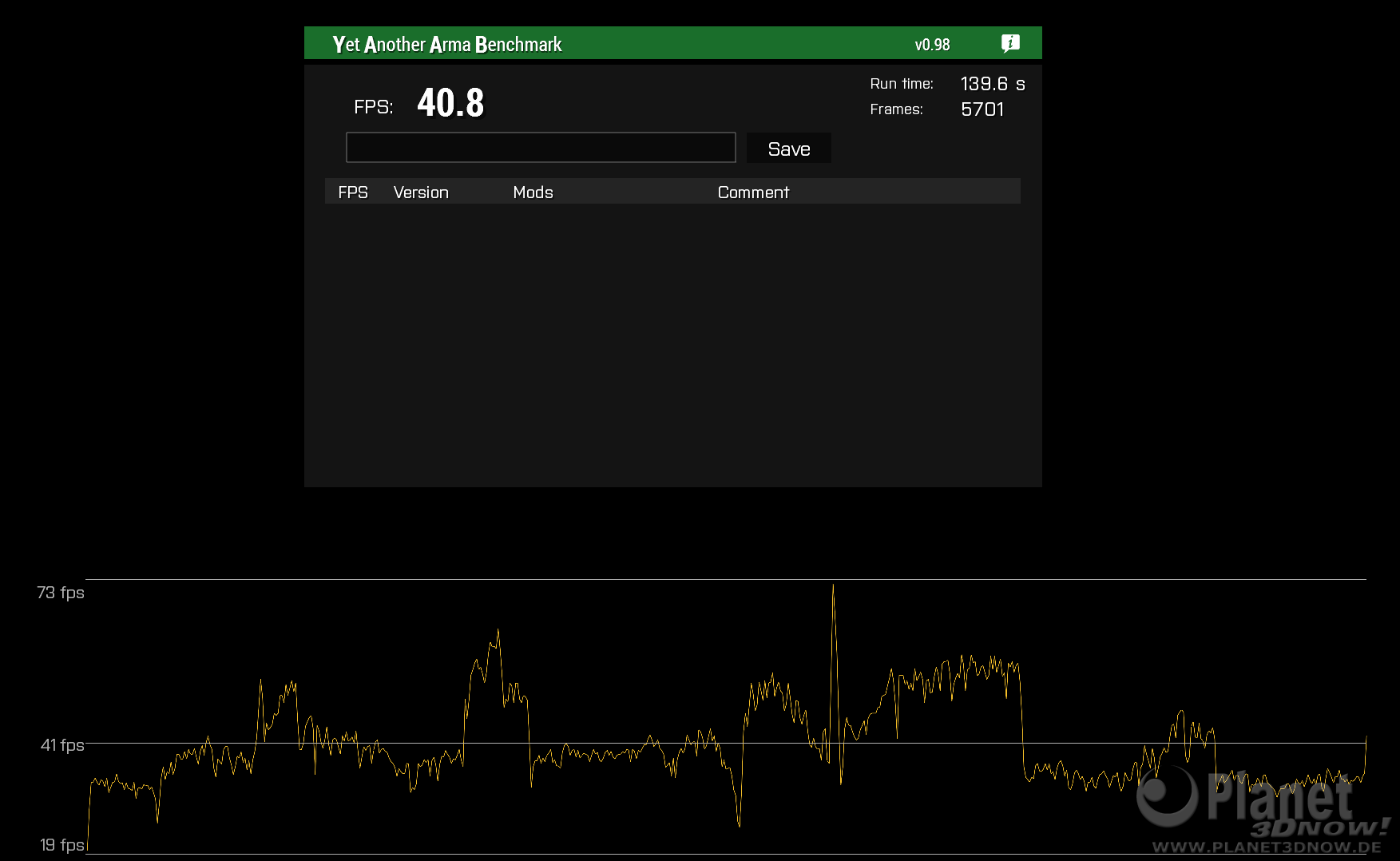Click the 40.8 FPS result value
This screenshot has height=861, width=1400.
click(x=450, y=103)
